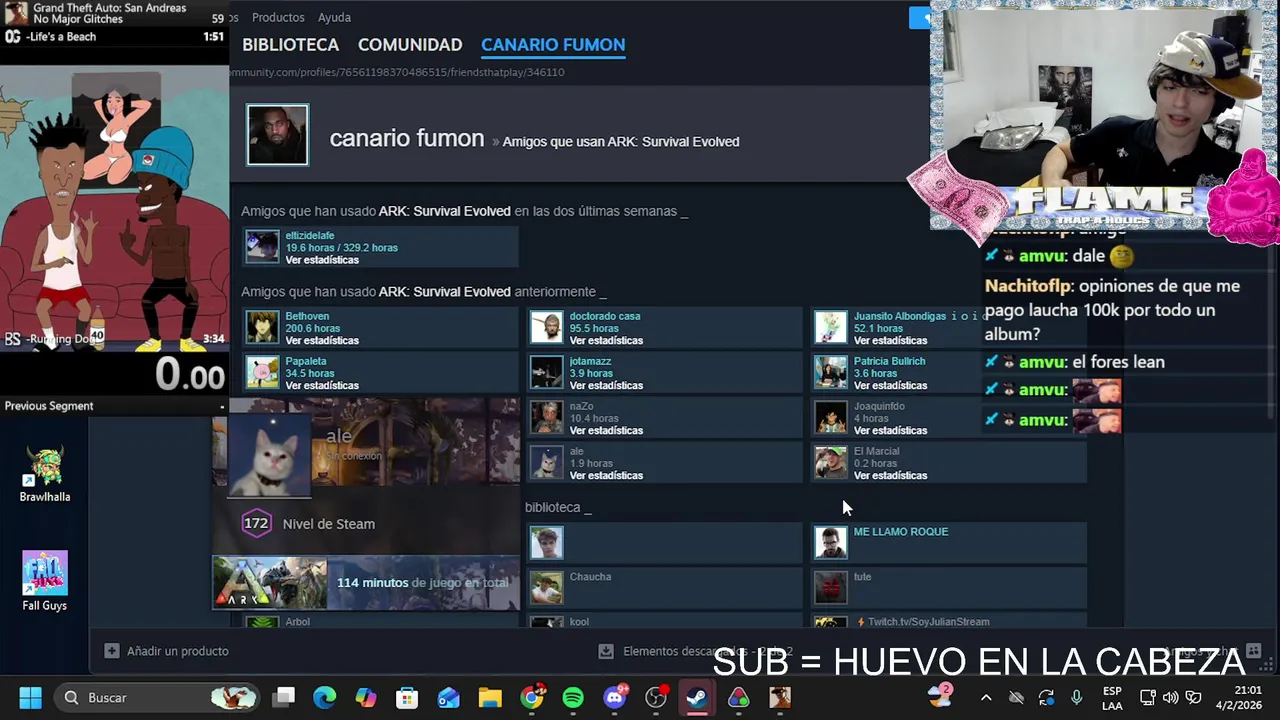Image resolution: width=1280 pixels, height=720 pixels.
Task: Open Joaquinfdo avatar icon
Action: pos(831,417)
